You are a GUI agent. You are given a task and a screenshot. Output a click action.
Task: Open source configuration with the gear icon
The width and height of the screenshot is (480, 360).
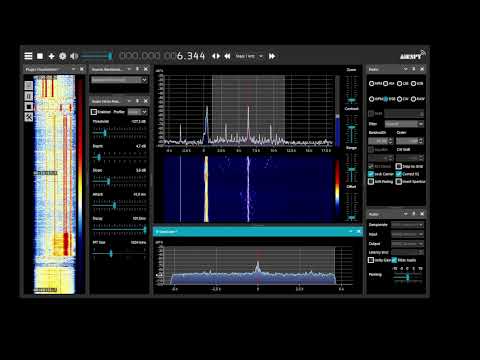(x=62, y=56)
